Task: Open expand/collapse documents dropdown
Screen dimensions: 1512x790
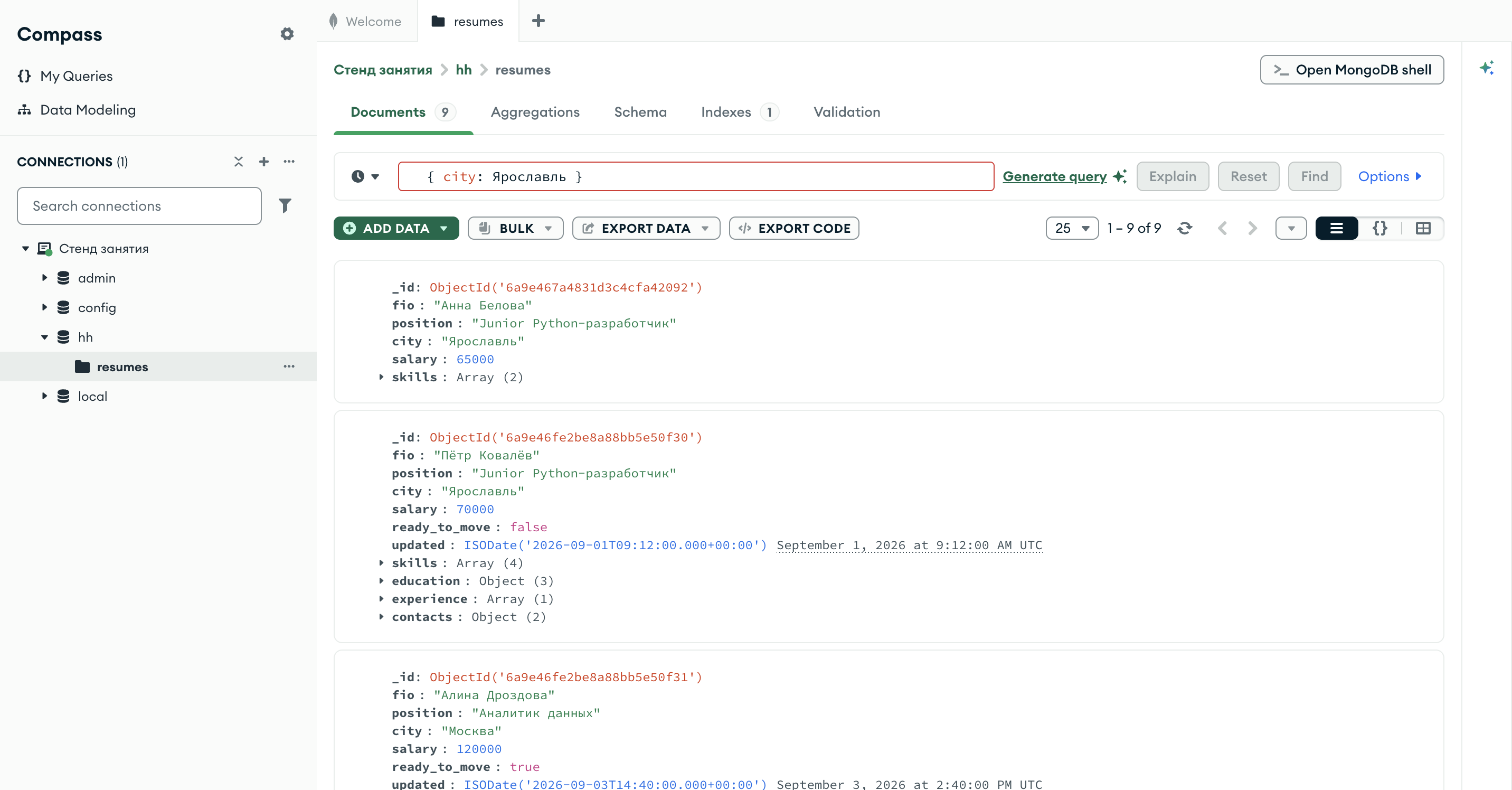Action: click(x=1291, y=228)
